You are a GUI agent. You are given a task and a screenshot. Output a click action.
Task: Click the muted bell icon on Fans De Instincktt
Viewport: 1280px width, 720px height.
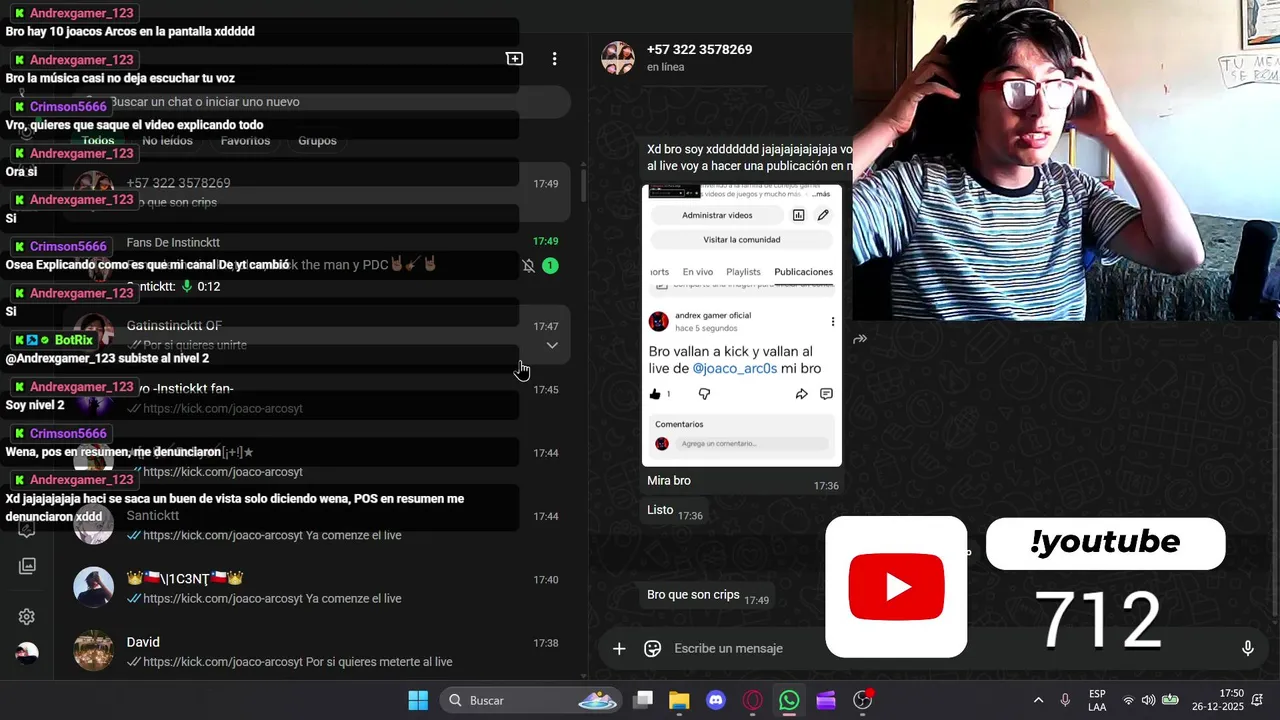click(528, 266)
